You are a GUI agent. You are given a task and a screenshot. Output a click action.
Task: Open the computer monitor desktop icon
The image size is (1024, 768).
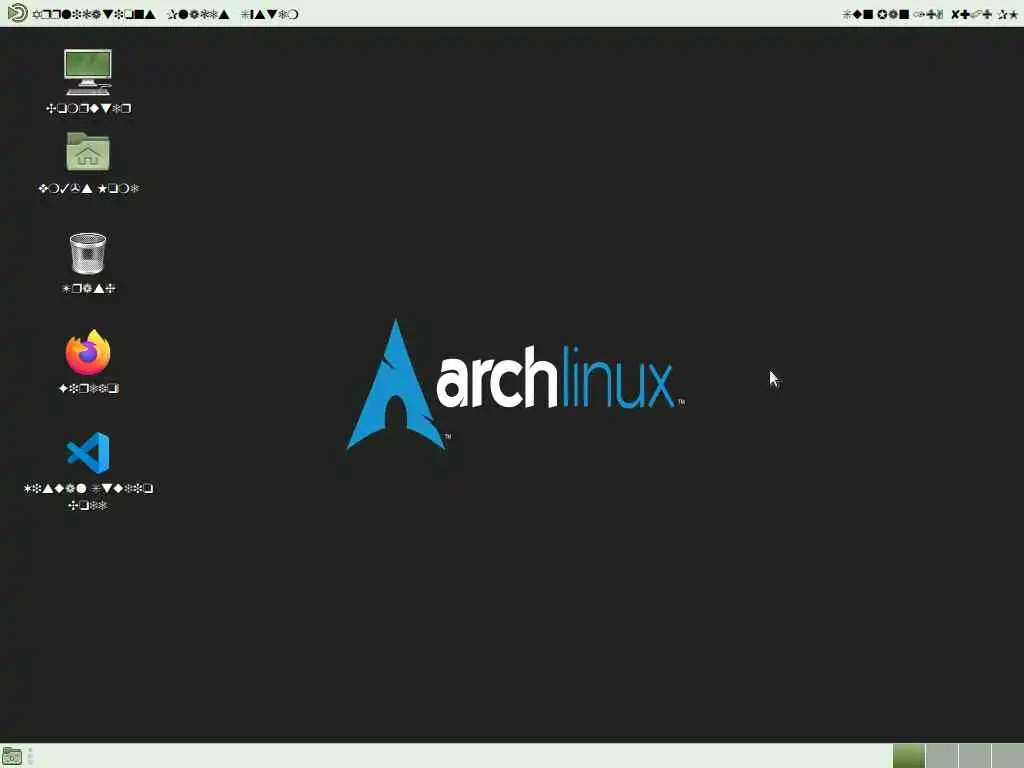tap(88, 72)
